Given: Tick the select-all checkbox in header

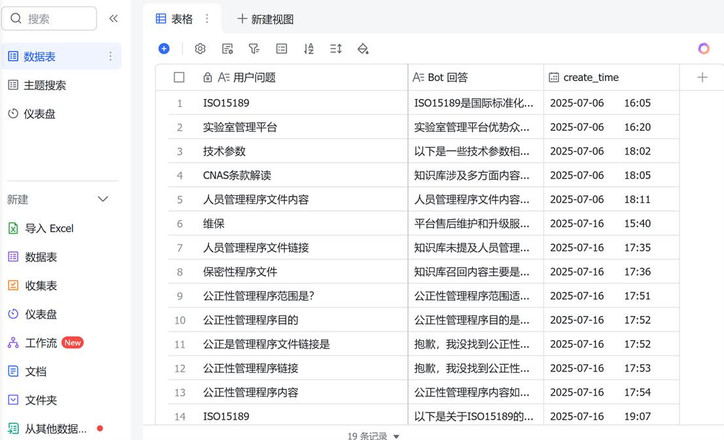Looking at the screenshot, I should coord(179,77).
